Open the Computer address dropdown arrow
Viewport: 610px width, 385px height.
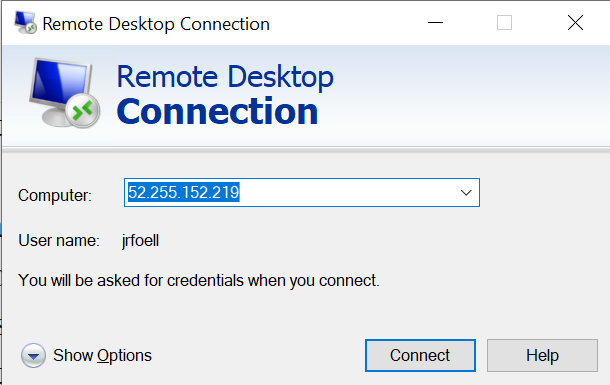466,192
